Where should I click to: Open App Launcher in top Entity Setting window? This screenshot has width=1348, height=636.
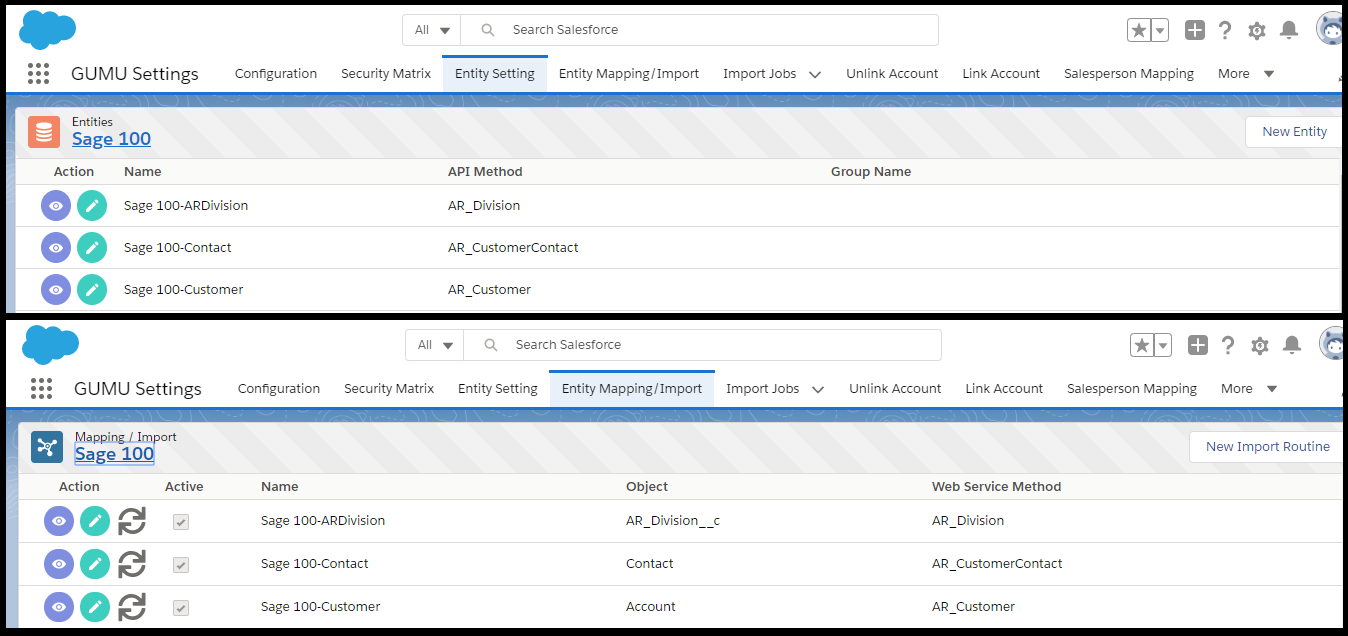coord(38,74)
